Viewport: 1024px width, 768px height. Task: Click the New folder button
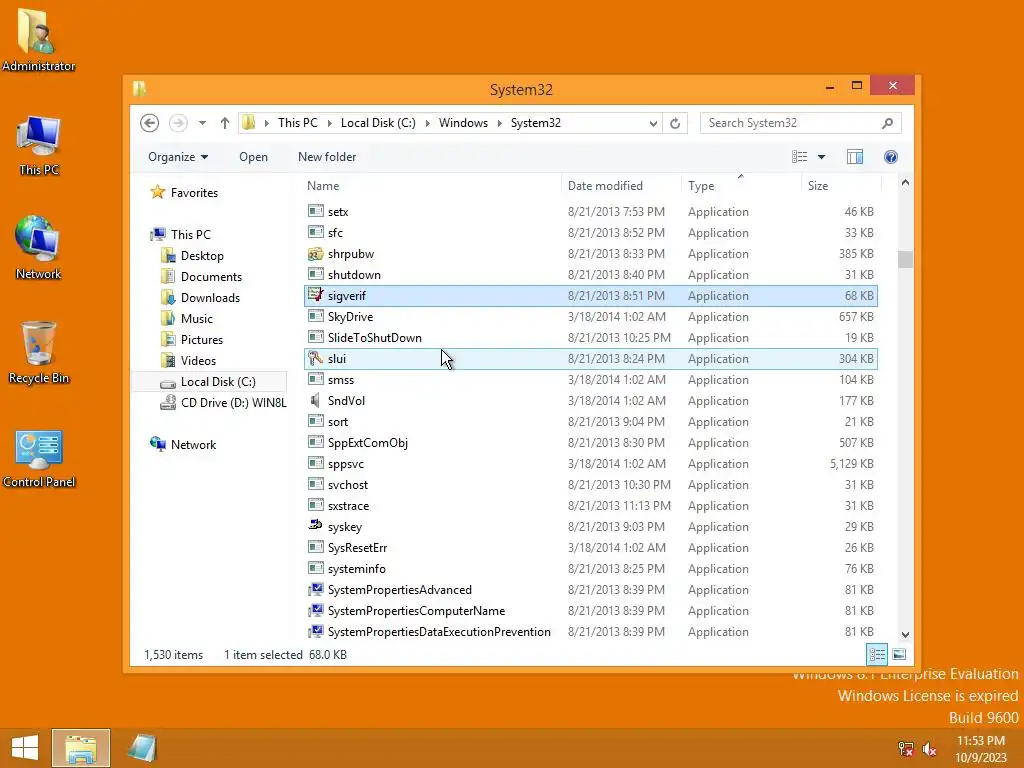point(327,157)
